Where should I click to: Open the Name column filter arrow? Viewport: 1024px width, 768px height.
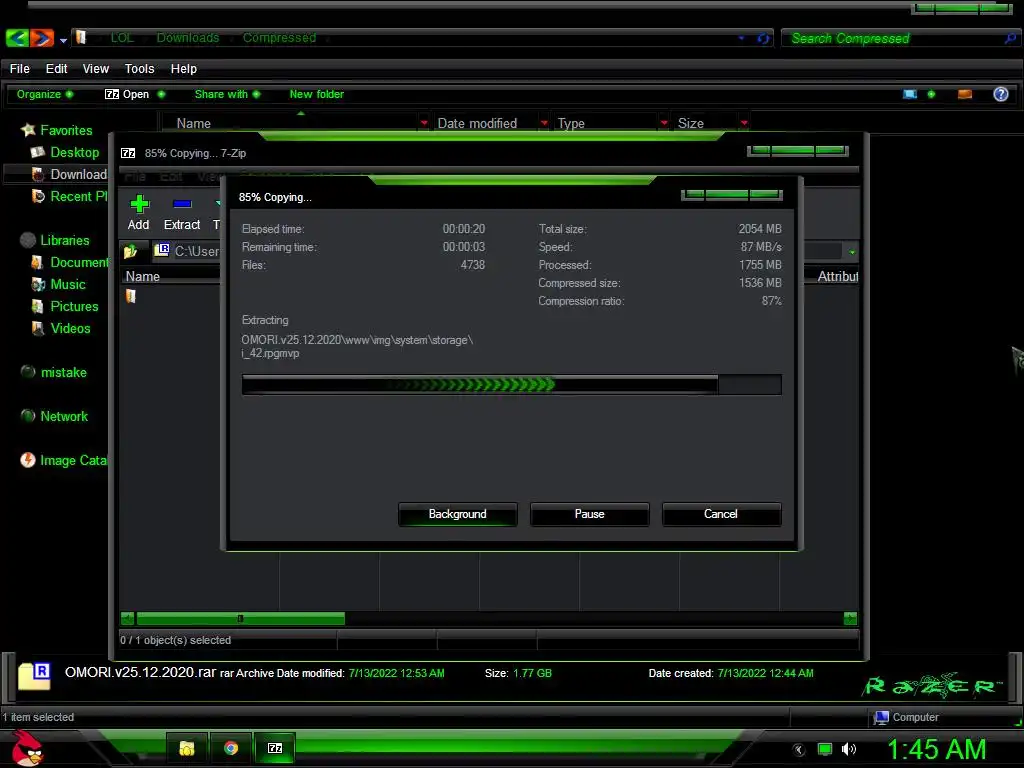[424, 123]
